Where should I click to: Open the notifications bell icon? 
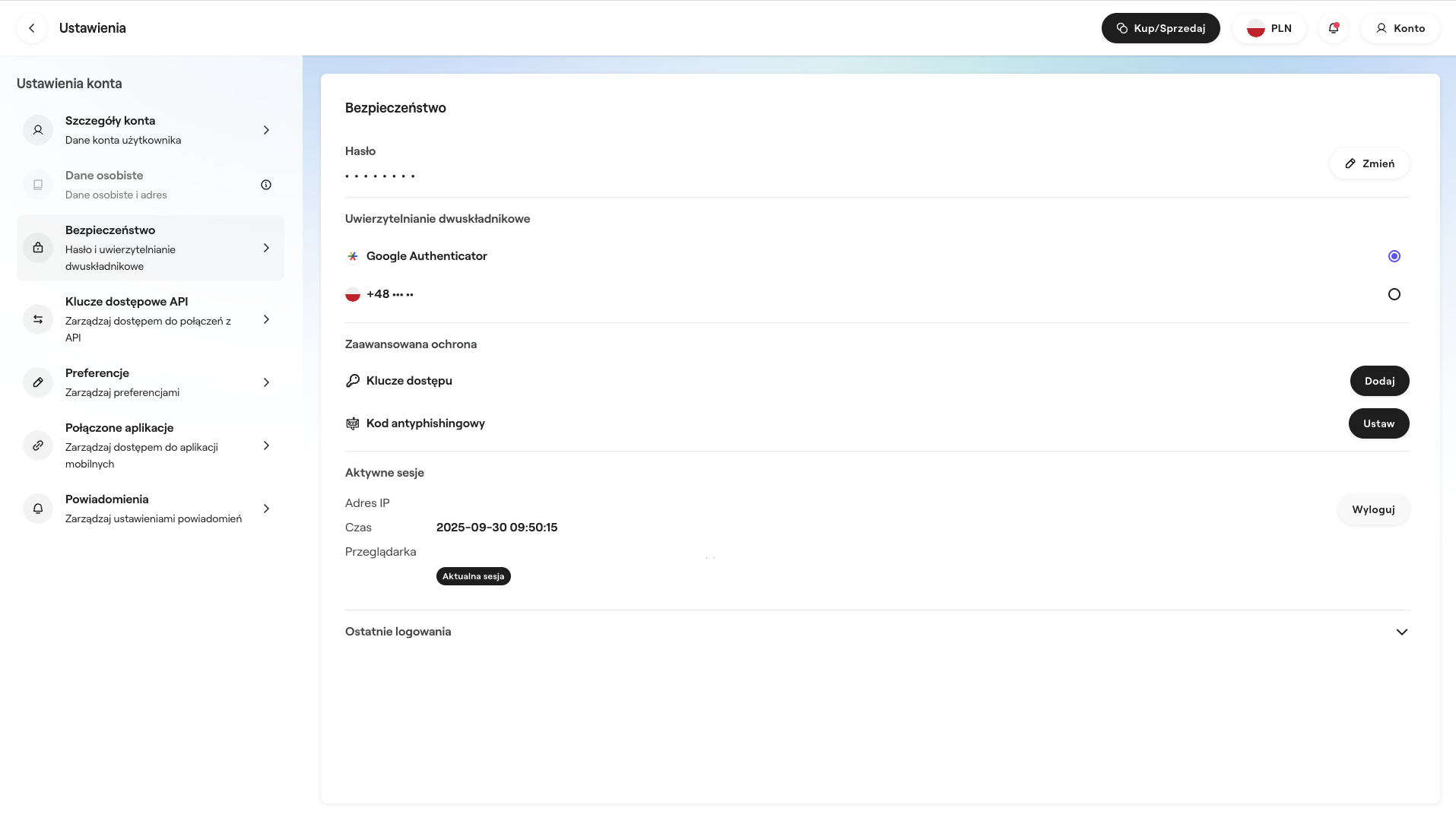pyautogui.click(x=1334, y=28)
